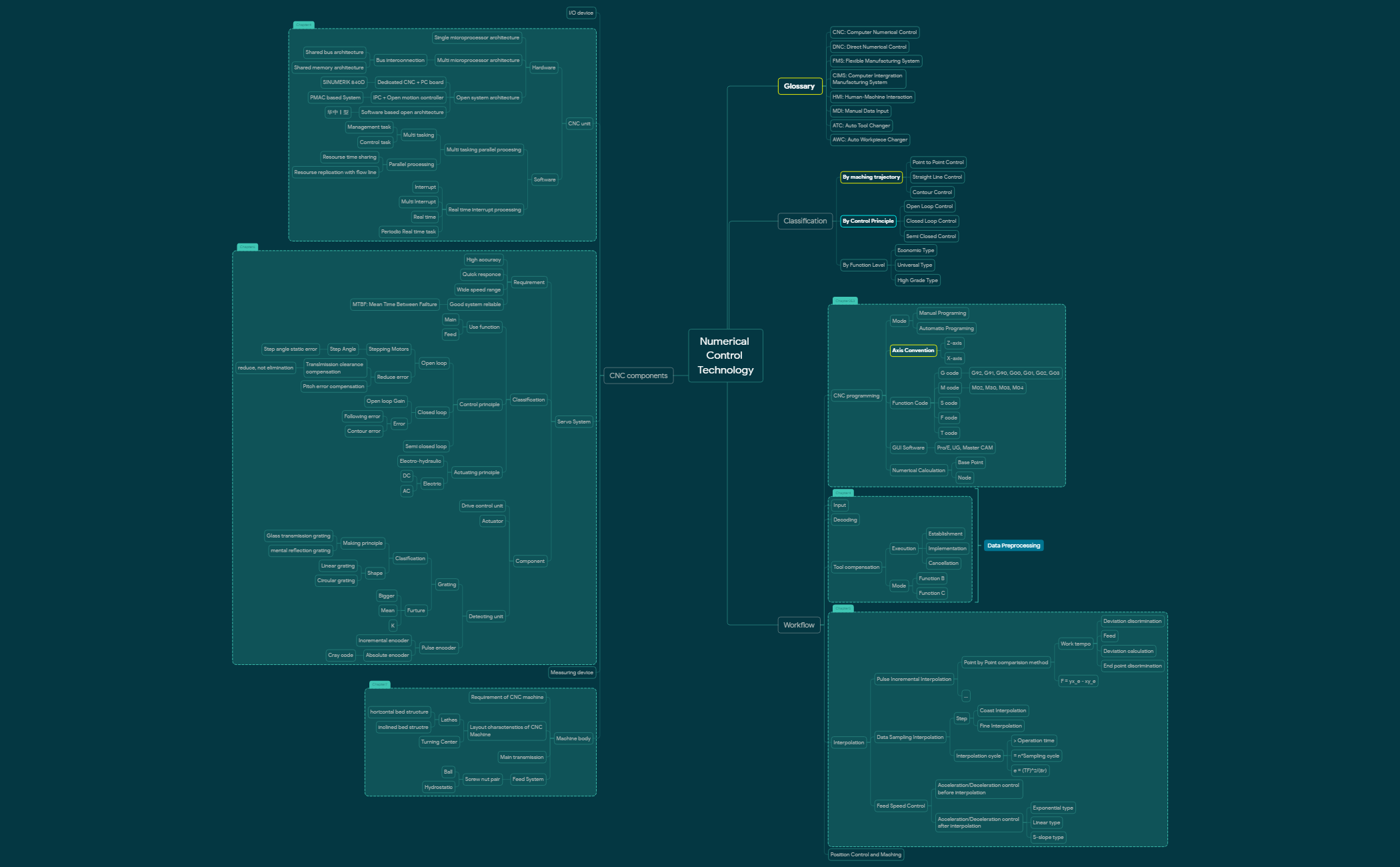Click the central Numerical Control Technology topic

coord(725,355)
